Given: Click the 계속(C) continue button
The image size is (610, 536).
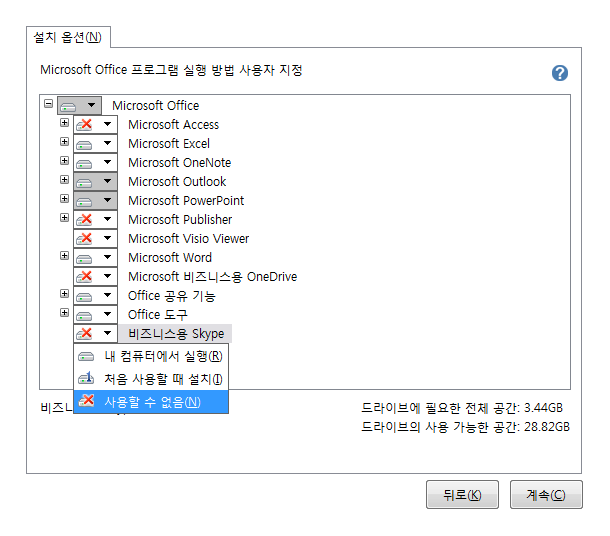Looking at the screenshot, I should (x=546, y=494).
